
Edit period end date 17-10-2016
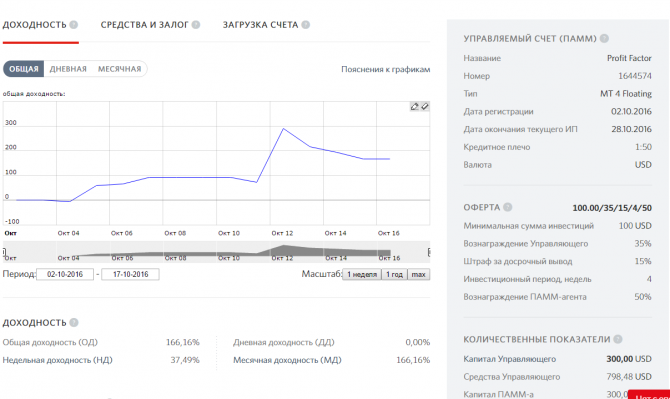[130, 274]
